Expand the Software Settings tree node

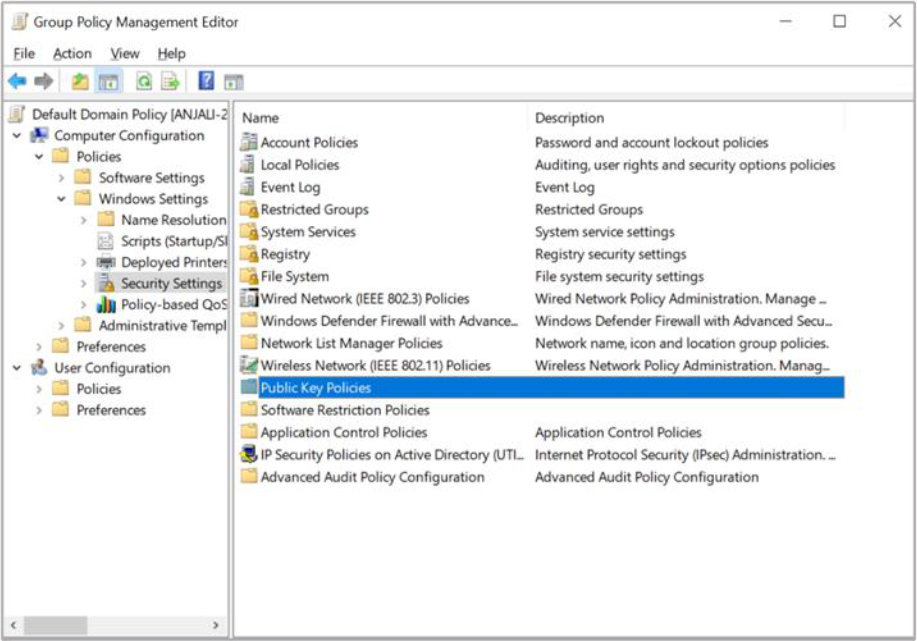pyautogui.click(x=61, y=178)
